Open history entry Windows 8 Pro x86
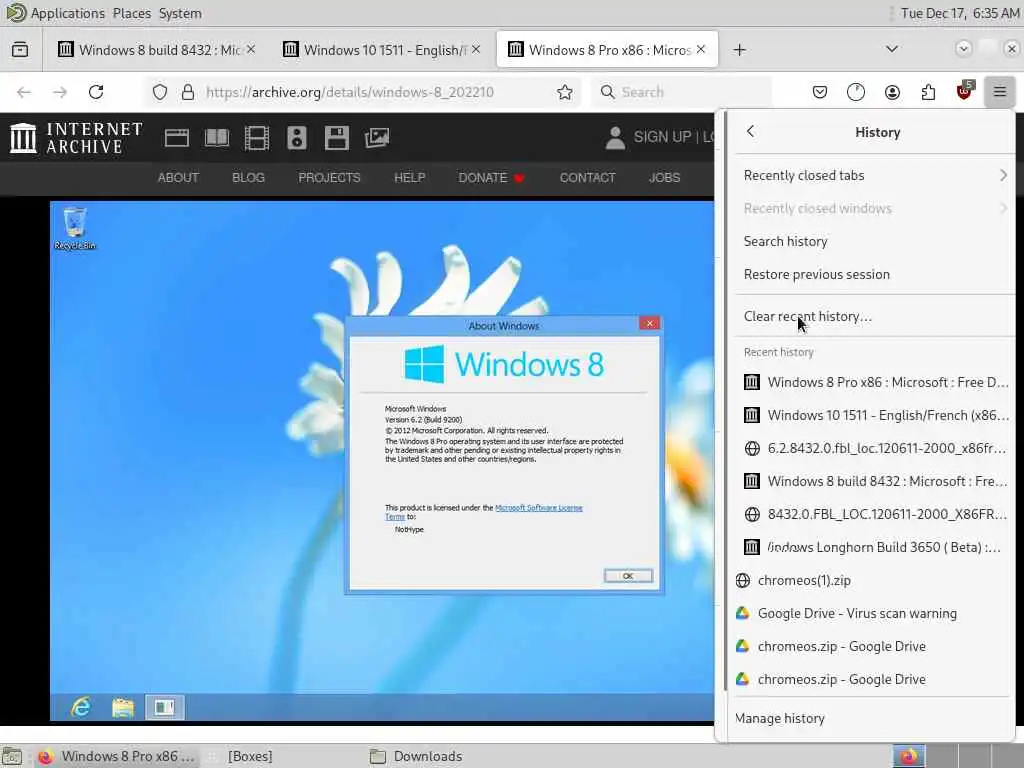The width and height of the screenshot is (1024, 768). pos(875,382)
